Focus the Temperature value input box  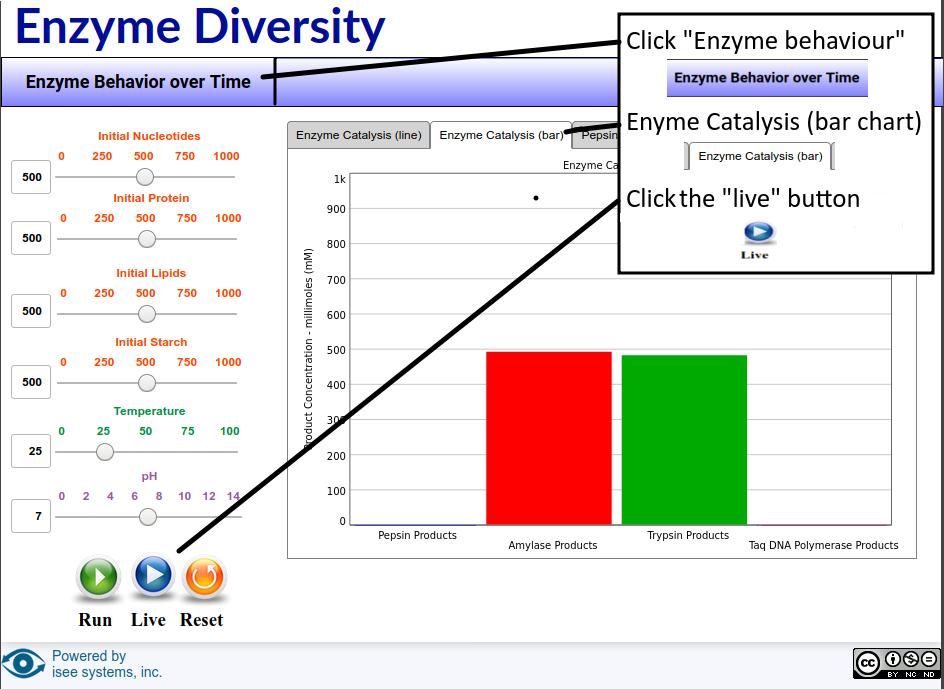point(32,451)
